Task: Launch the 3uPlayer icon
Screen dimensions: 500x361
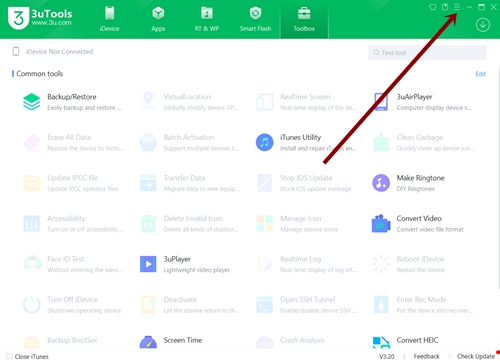Action: coord(148,264)
